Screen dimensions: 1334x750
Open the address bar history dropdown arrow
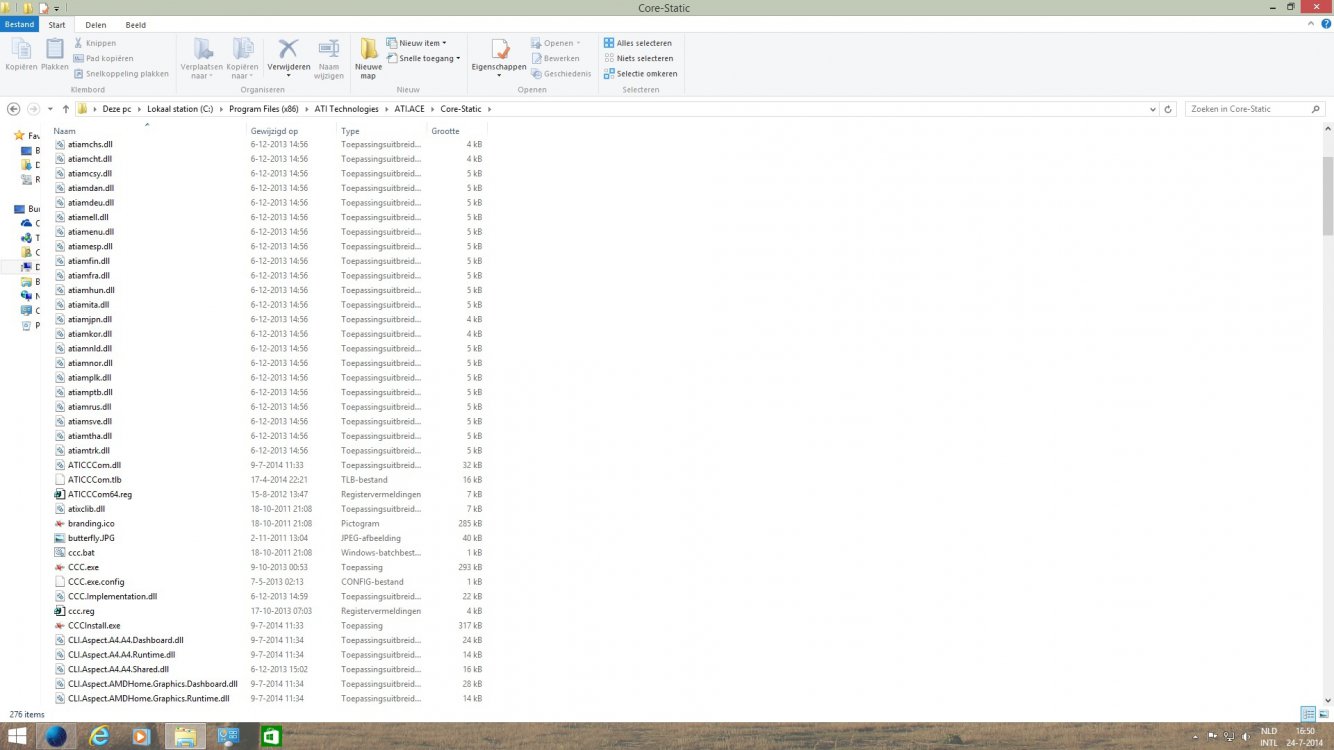pyautogui.click(x=1153, y=109)
